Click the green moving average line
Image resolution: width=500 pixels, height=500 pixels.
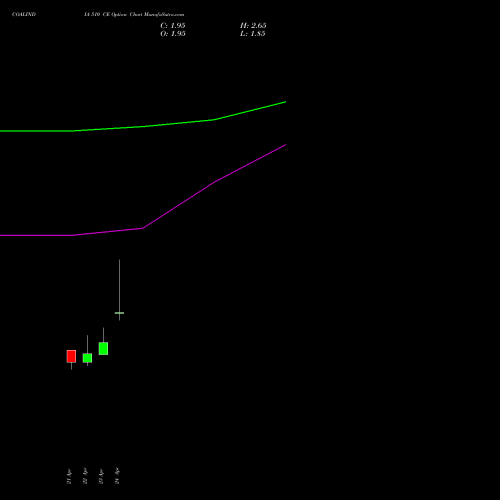(143, 126)
